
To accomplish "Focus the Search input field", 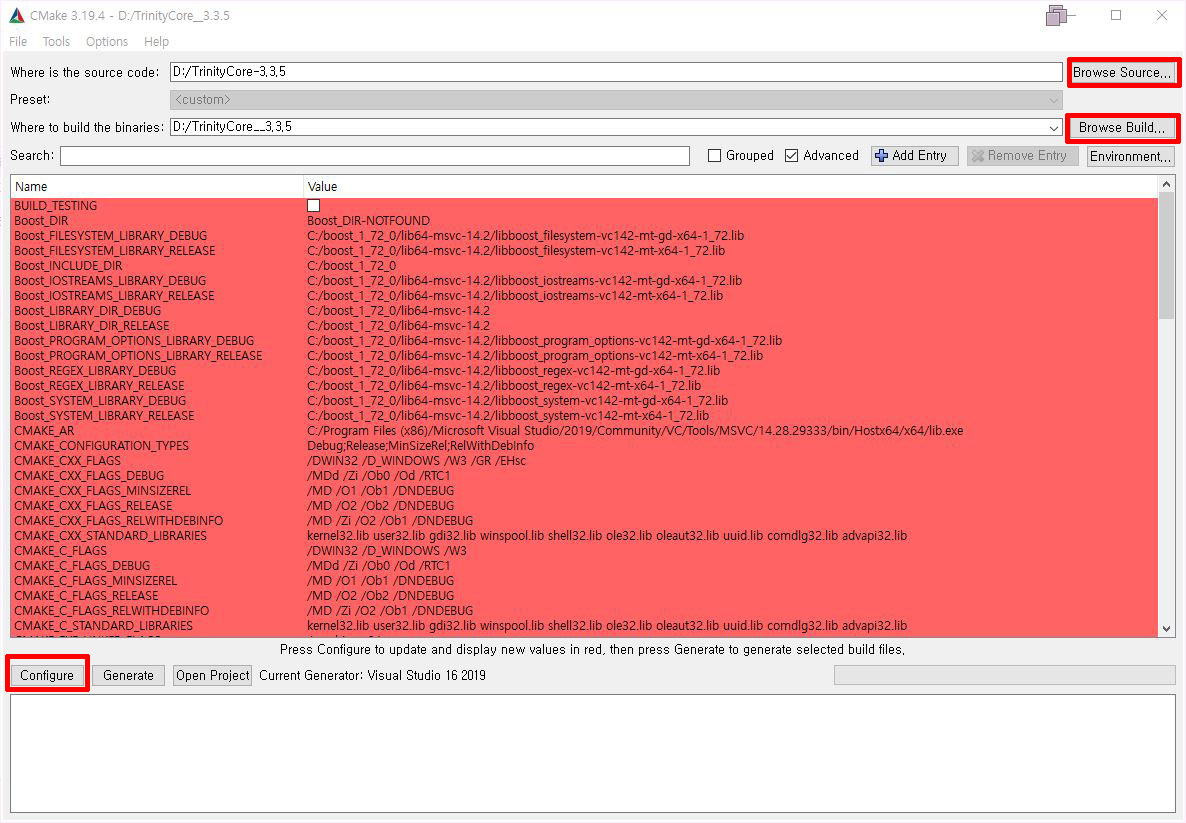I will pos(374,156).
